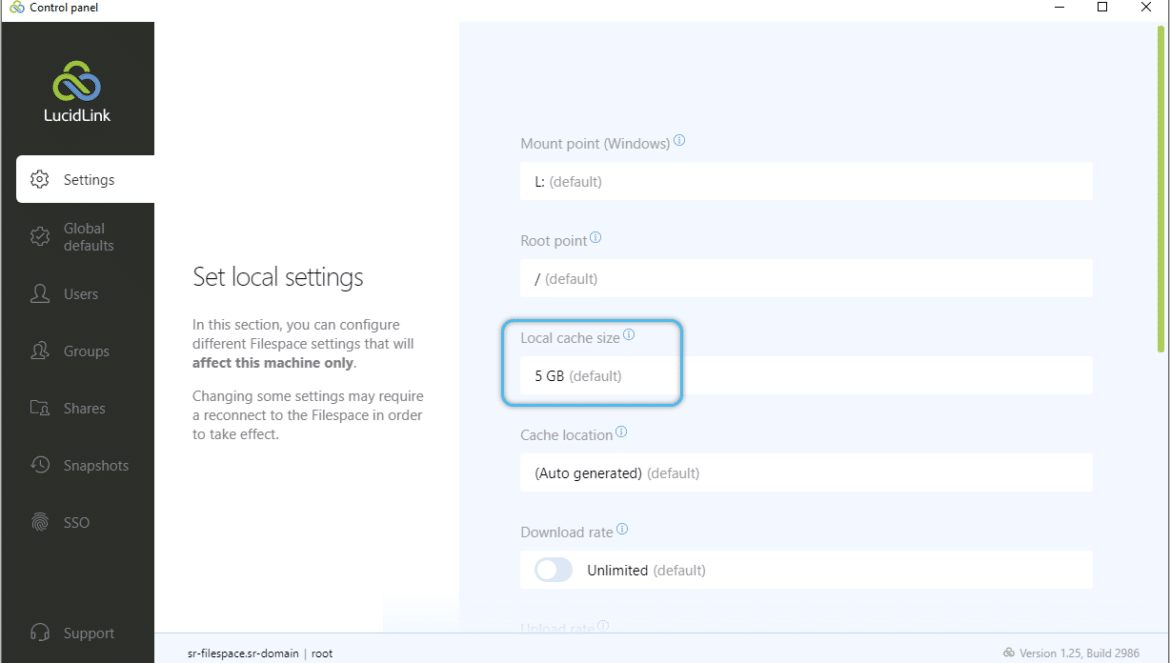Image resolution: width=1170 pixels, height=663 pixels.
Task: Click the Global defaults badge icon
Action: tap(40, 236)
